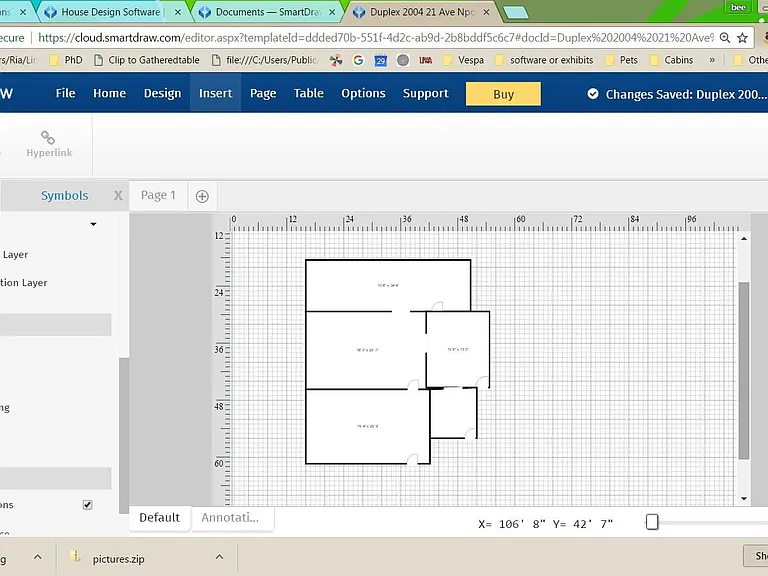The image size is (768, 576).
Task: Open the new browser tab button
Action: [x=516, y=13]
